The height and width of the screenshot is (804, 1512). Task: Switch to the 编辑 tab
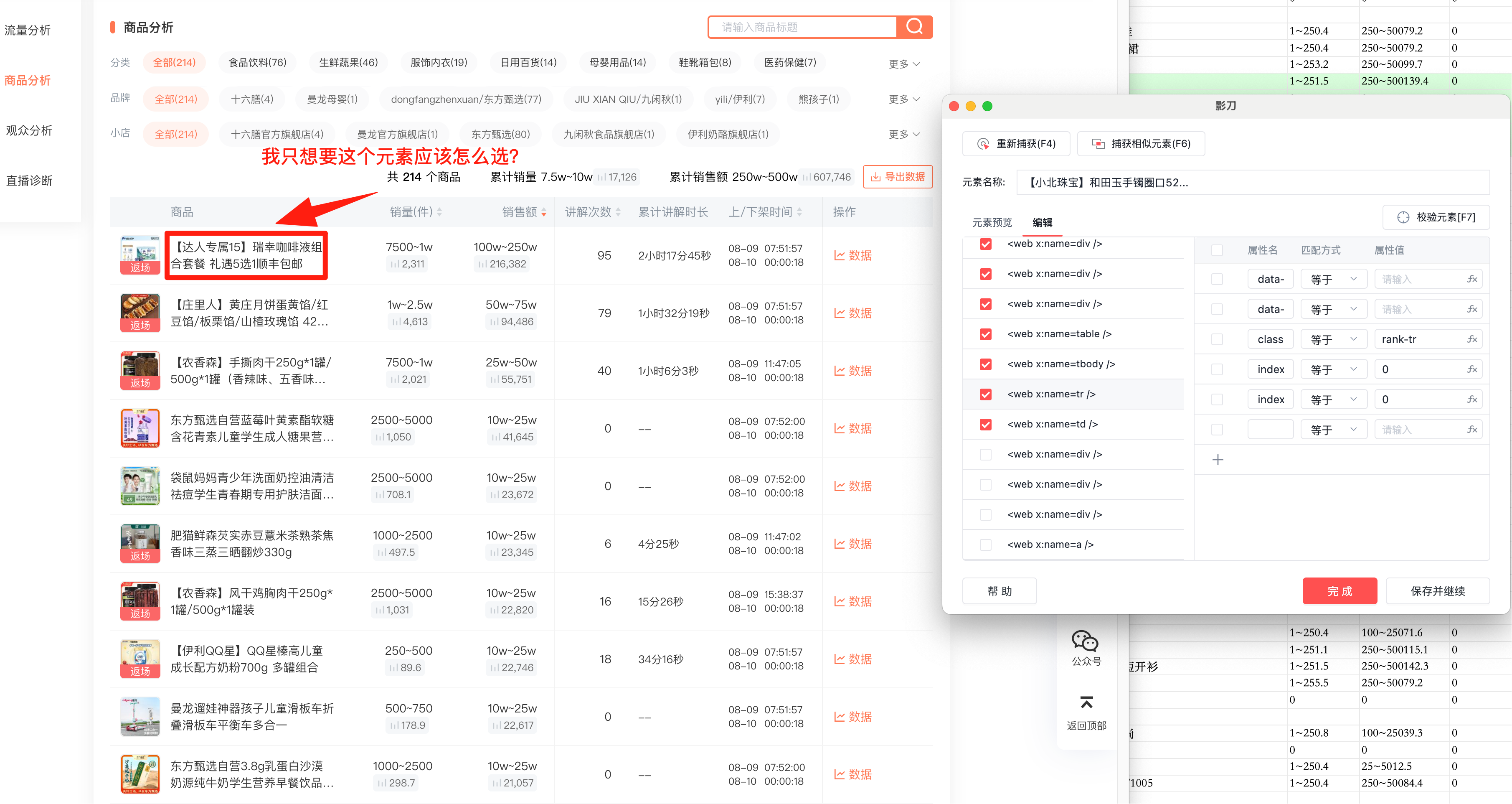1042,222
